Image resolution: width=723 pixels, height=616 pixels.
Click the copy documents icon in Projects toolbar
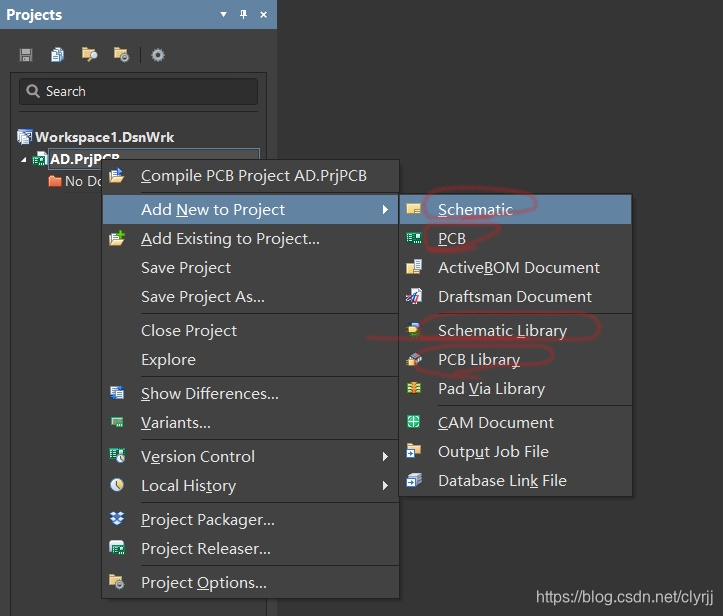[58, 55]
